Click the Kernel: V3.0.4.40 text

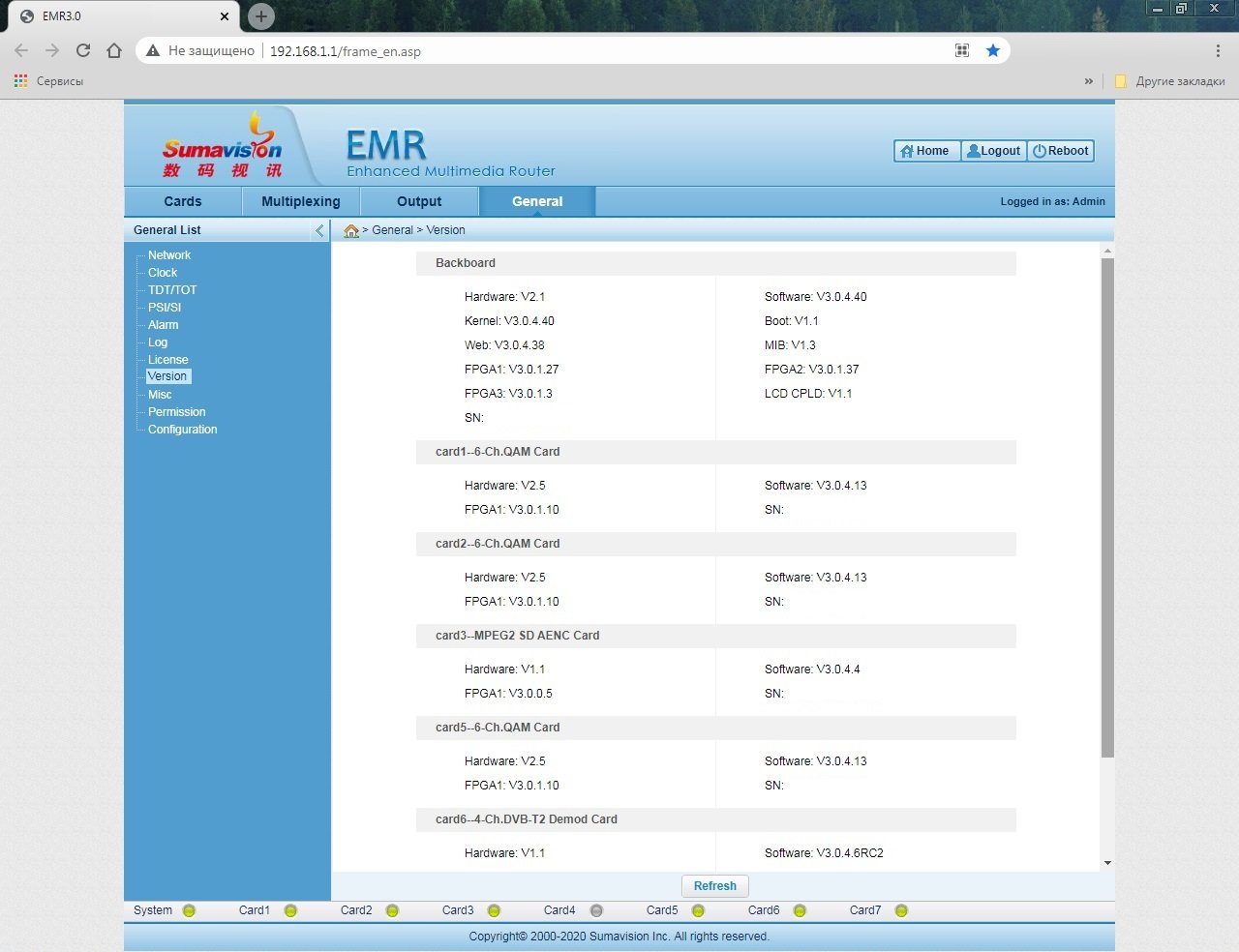pos(509,321)
